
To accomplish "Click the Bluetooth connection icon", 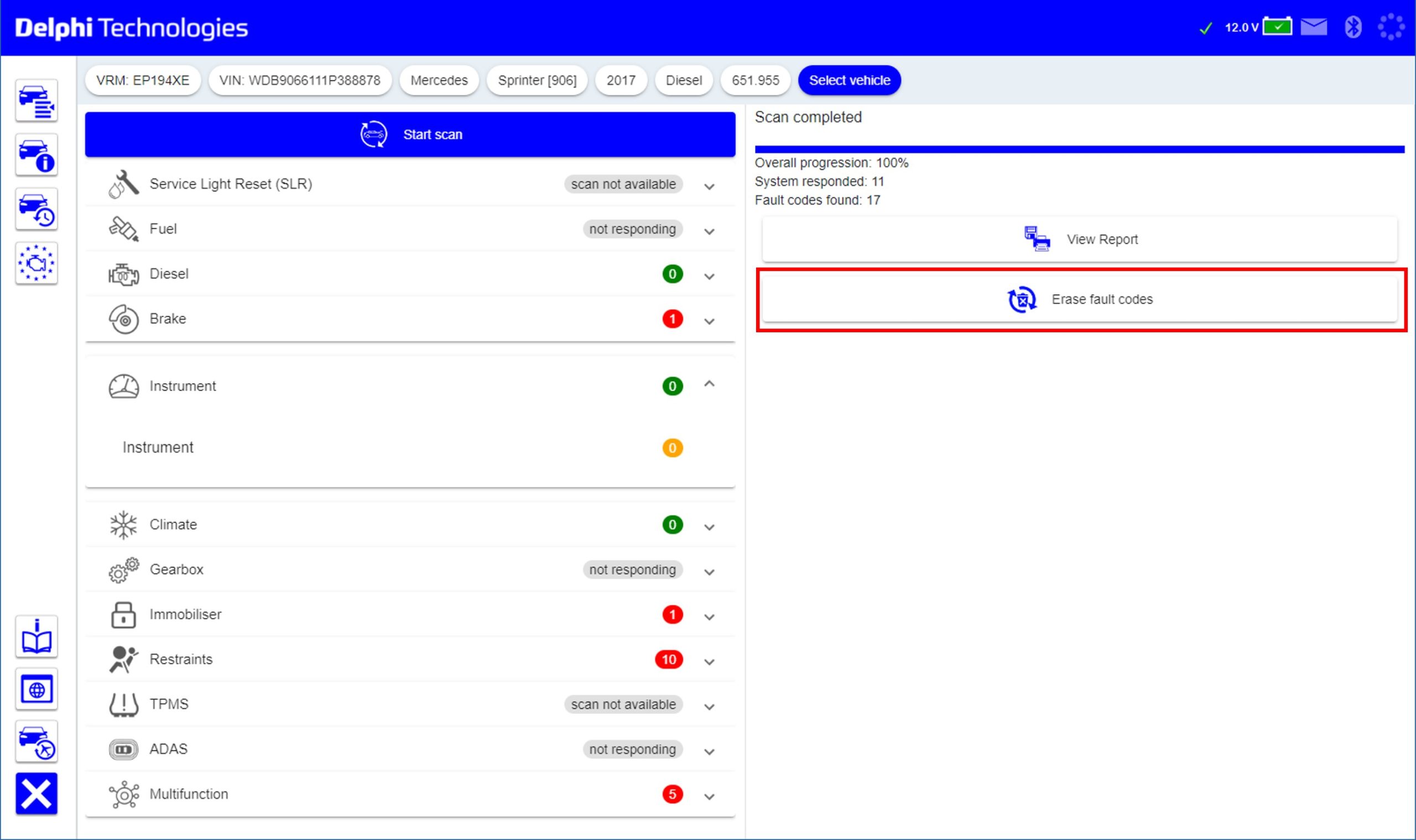I will click(x=1353, y=27).
